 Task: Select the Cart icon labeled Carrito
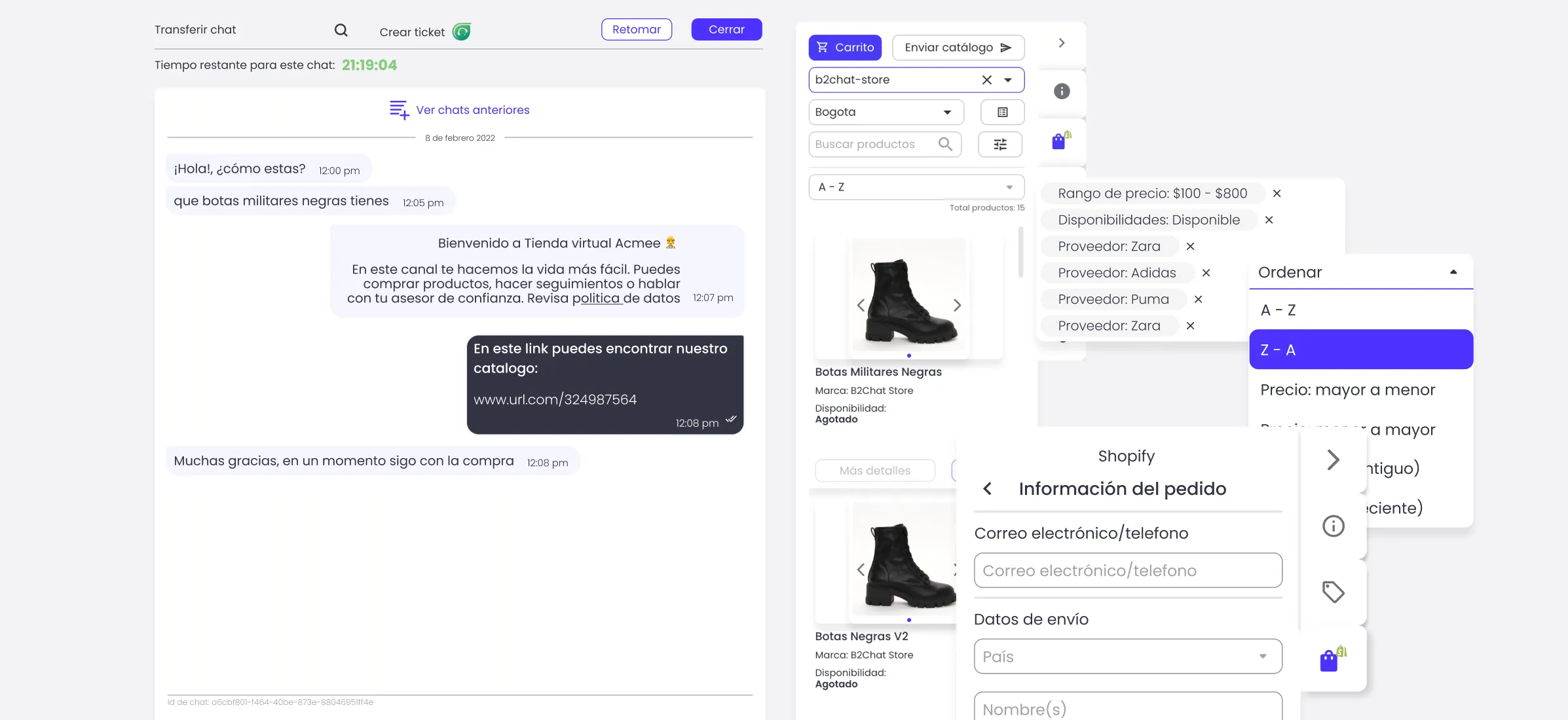(845, 47)
